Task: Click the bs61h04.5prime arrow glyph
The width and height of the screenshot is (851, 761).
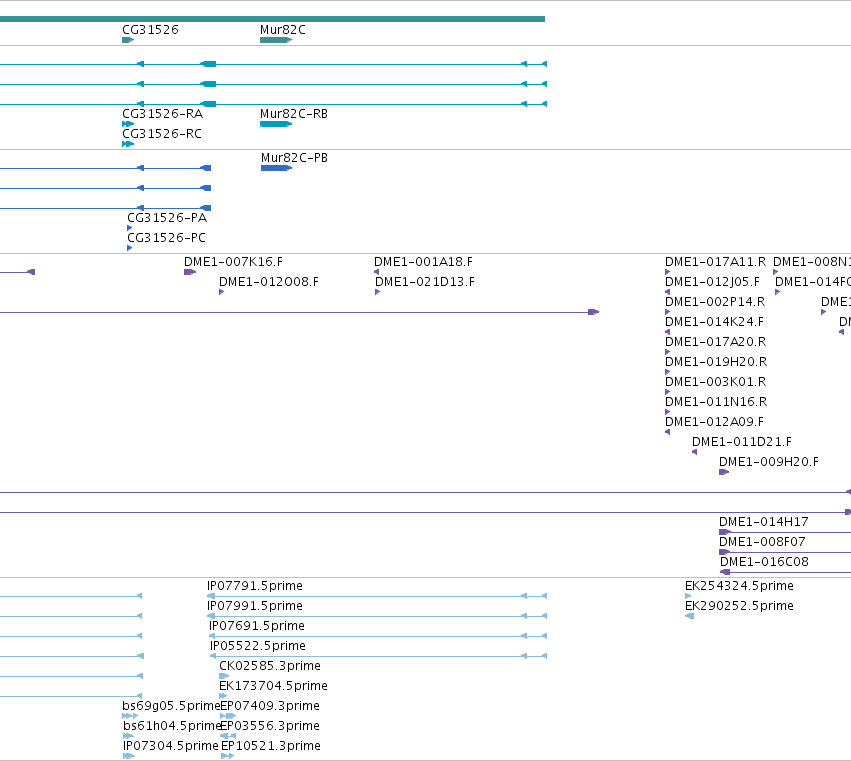Action: point(129,737)
